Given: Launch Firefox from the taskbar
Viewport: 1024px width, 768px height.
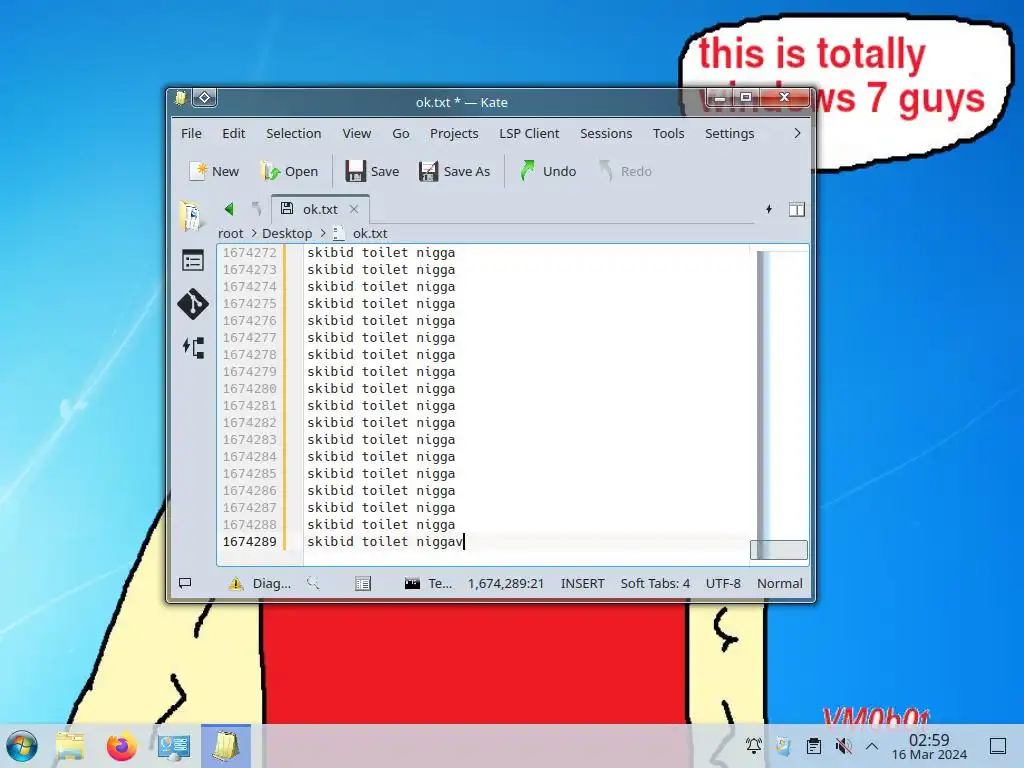Looking at the screenshot, I should 121,746.
